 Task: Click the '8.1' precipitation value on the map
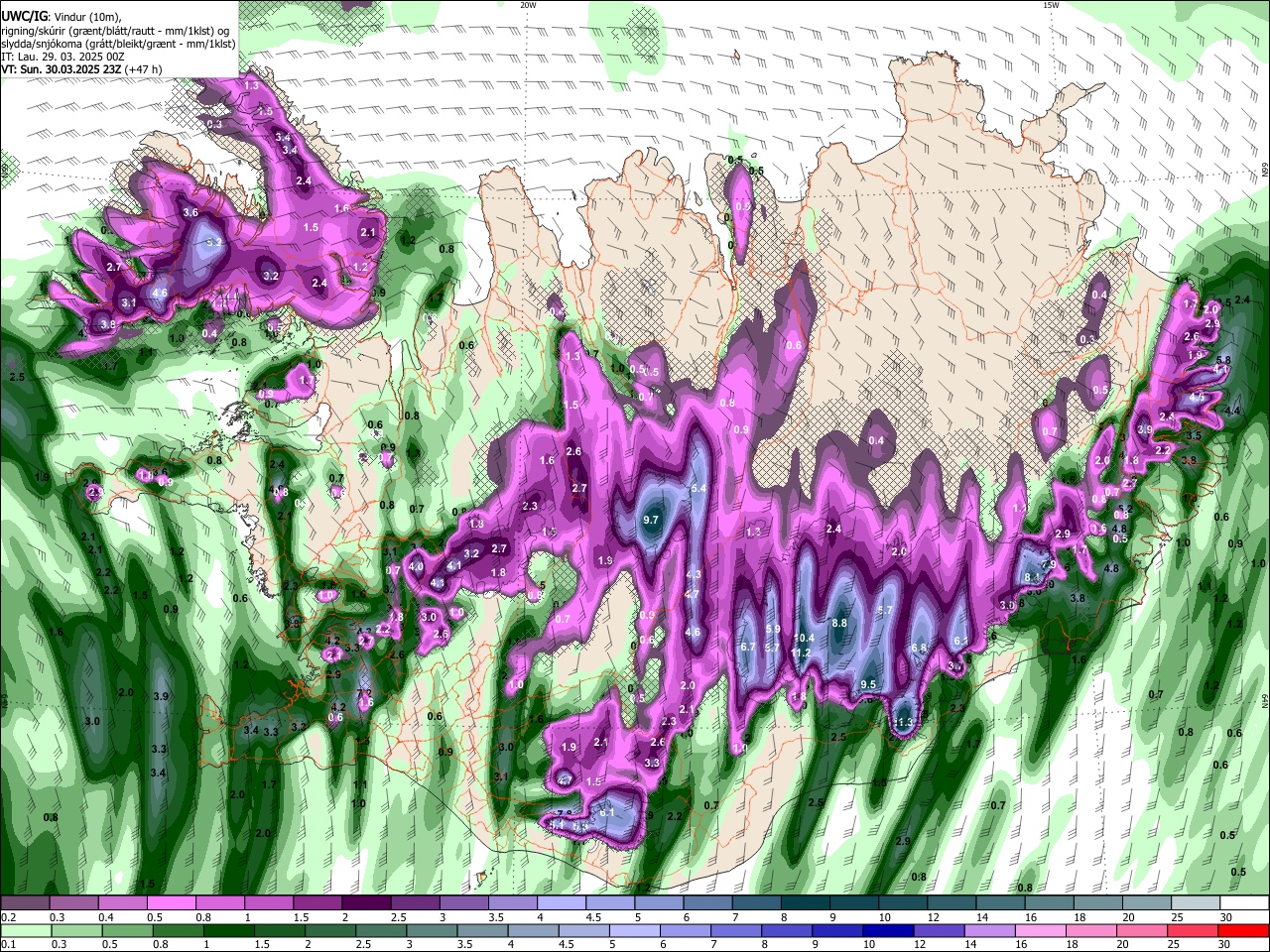tap(1031, 576)
